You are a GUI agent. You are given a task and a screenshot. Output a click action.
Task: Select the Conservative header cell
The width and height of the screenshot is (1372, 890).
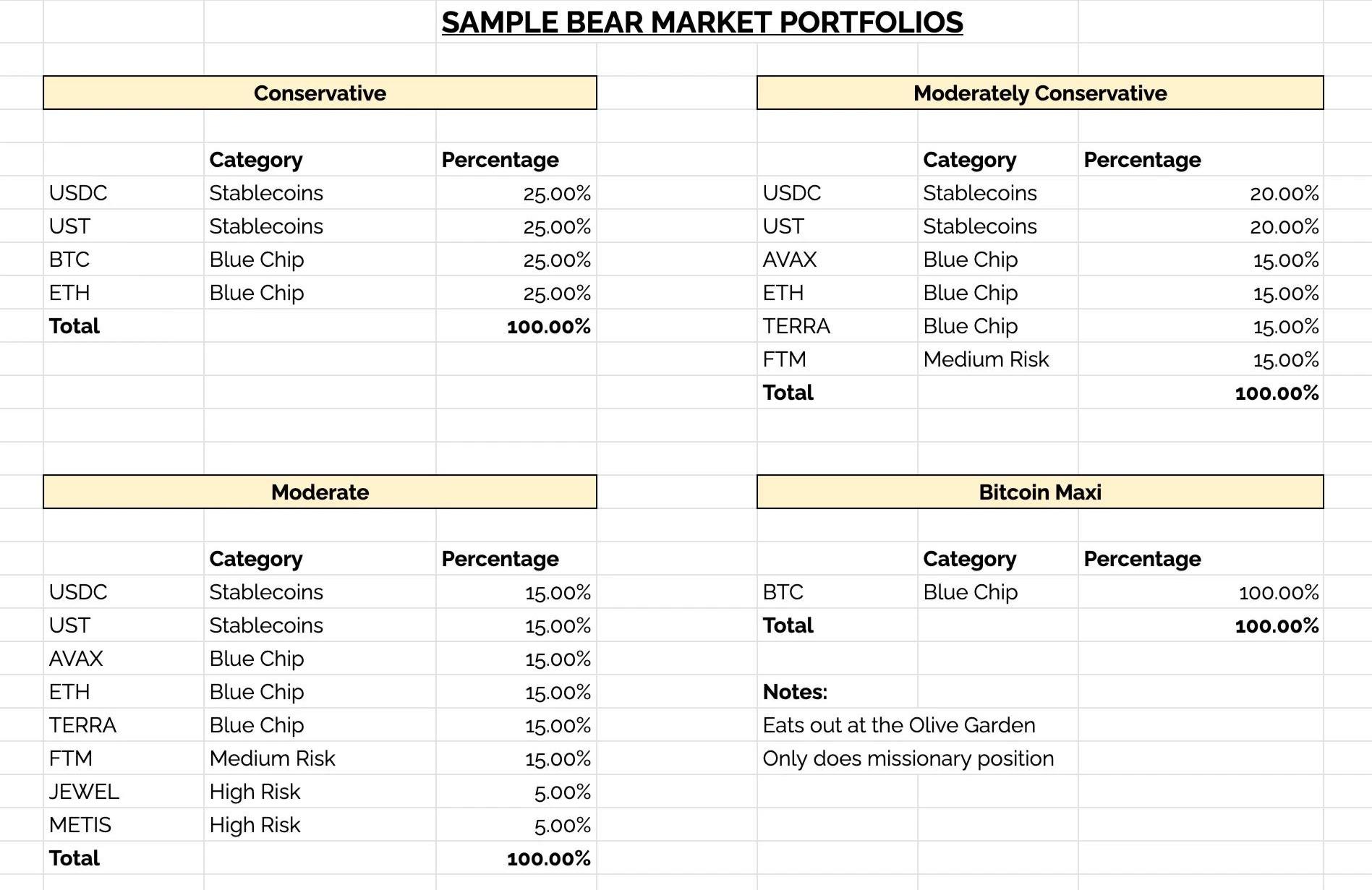click(x=320, y=93)
